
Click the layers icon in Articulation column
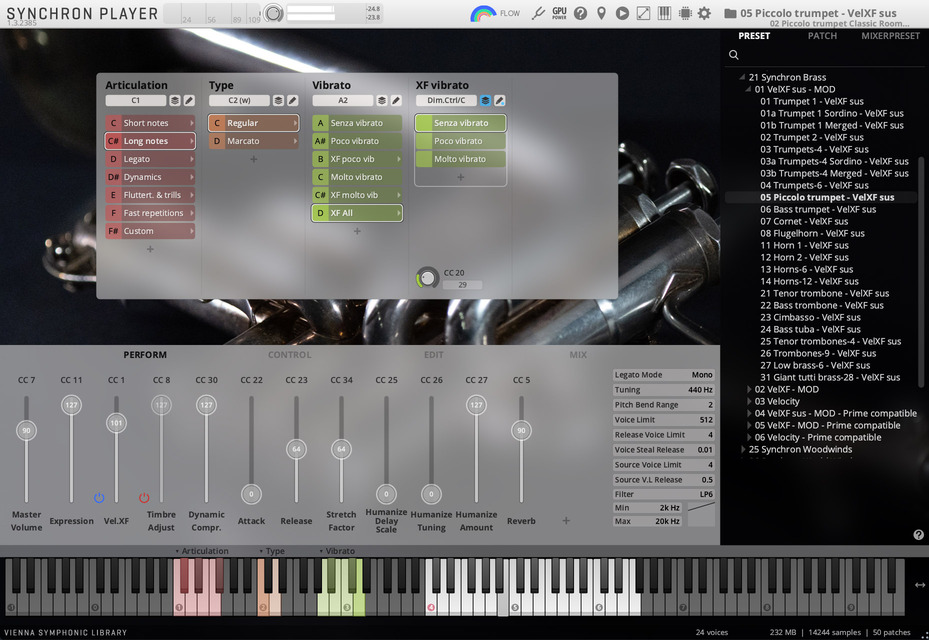(x=175, y=101)
